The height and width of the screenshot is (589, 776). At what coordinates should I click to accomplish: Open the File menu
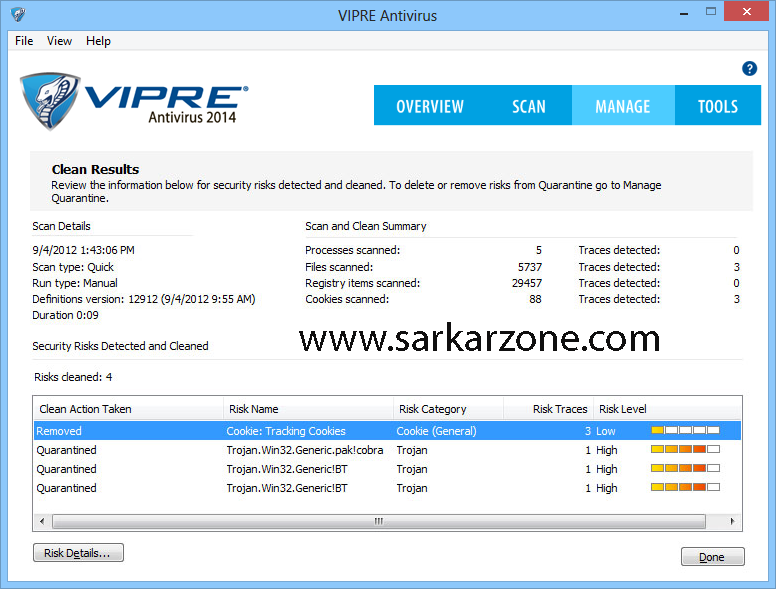(x=24, y=41)
